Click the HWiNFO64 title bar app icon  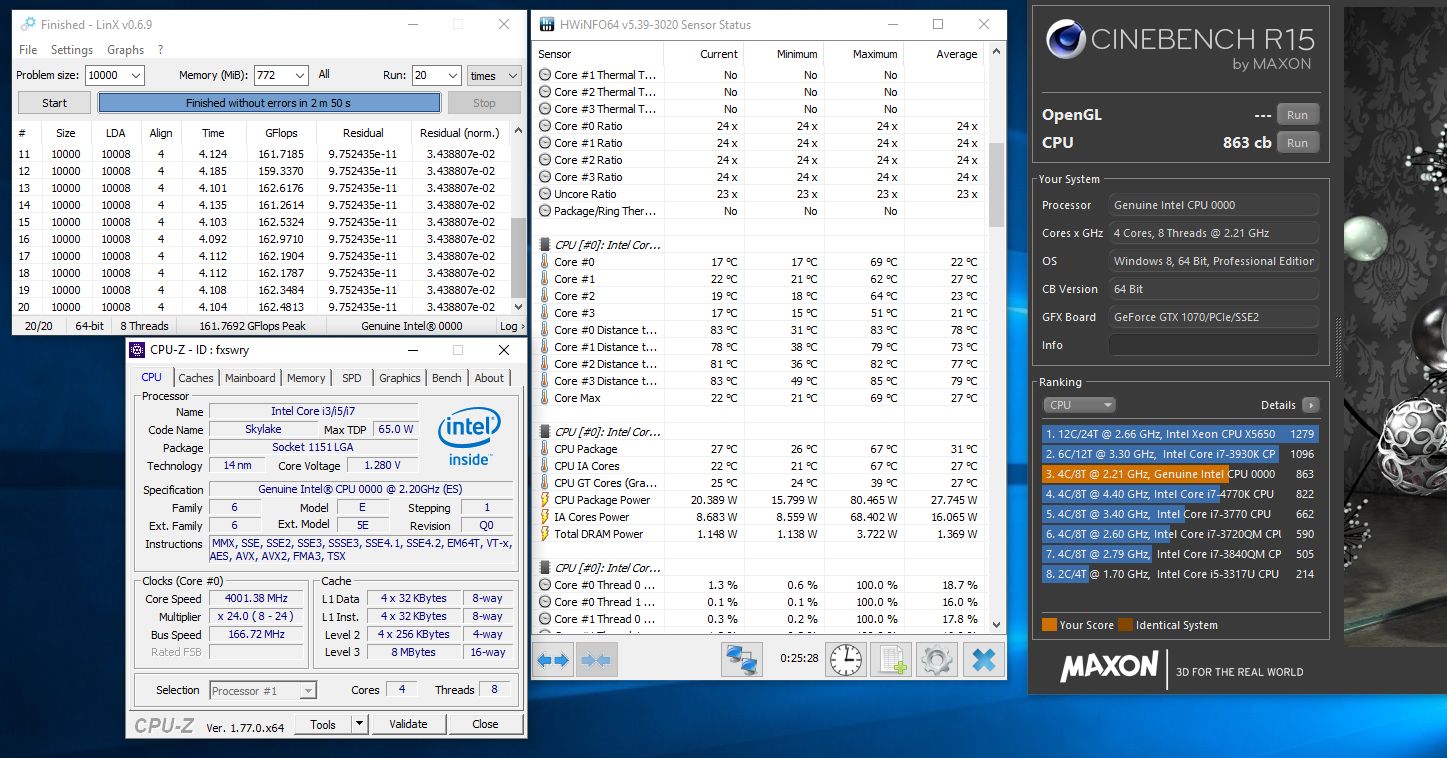546,24
